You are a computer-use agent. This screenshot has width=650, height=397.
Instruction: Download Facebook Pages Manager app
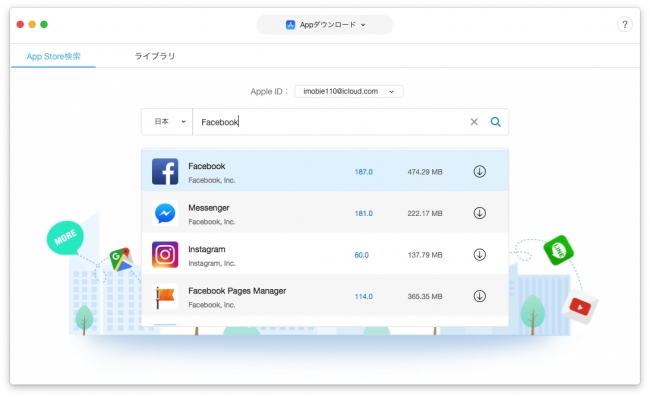pos(479,296)
